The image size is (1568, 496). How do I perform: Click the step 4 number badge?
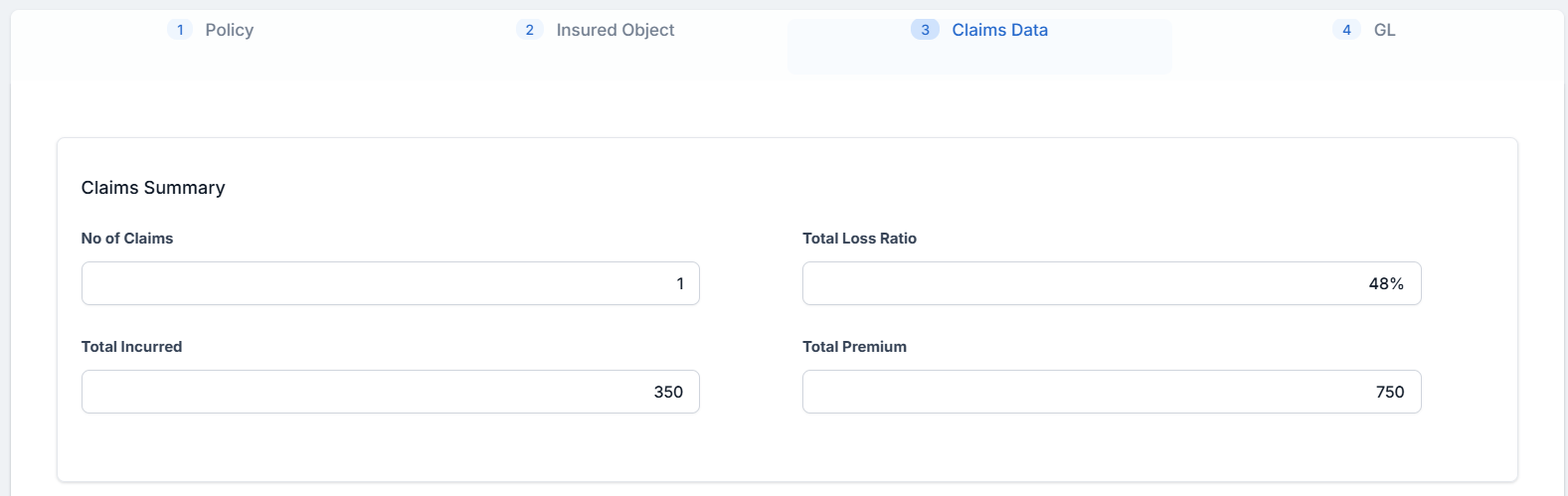tap(1346, 30)
